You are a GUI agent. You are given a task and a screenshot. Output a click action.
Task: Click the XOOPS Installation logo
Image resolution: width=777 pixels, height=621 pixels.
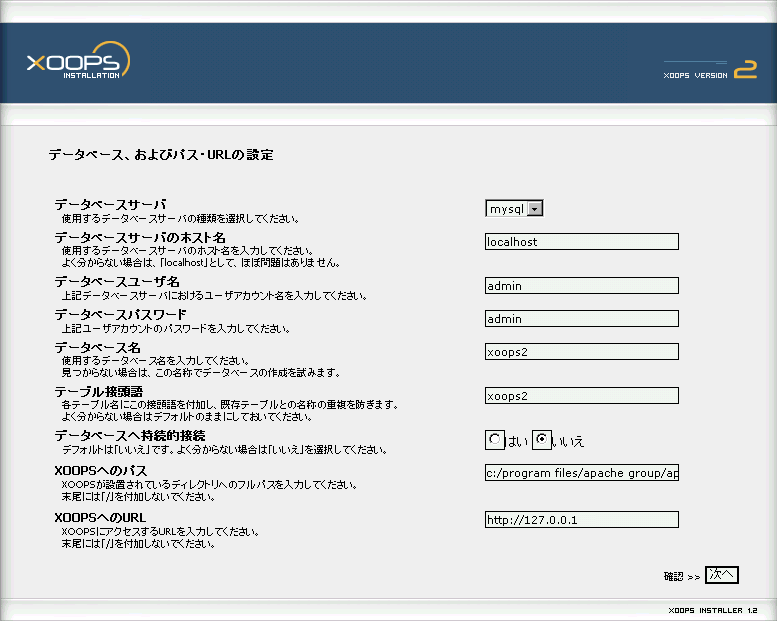click(x=78, y=63)
